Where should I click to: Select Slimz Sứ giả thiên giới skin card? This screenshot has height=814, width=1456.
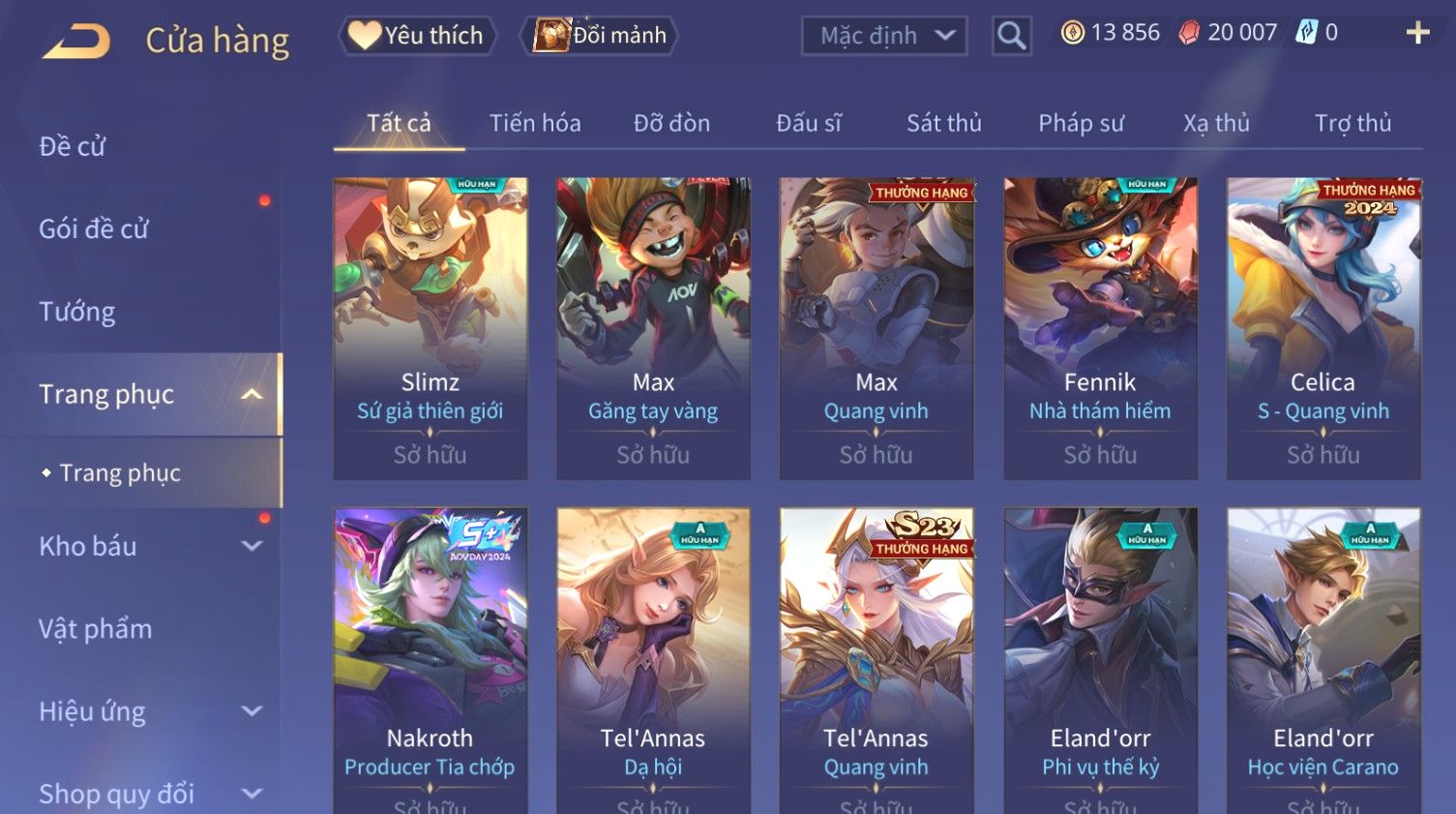[x=431, y=328]
